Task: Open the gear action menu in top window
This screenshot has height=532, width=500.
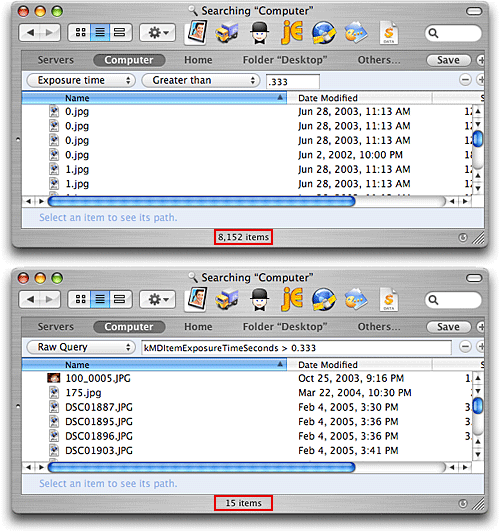Action: tap(158, 33)
